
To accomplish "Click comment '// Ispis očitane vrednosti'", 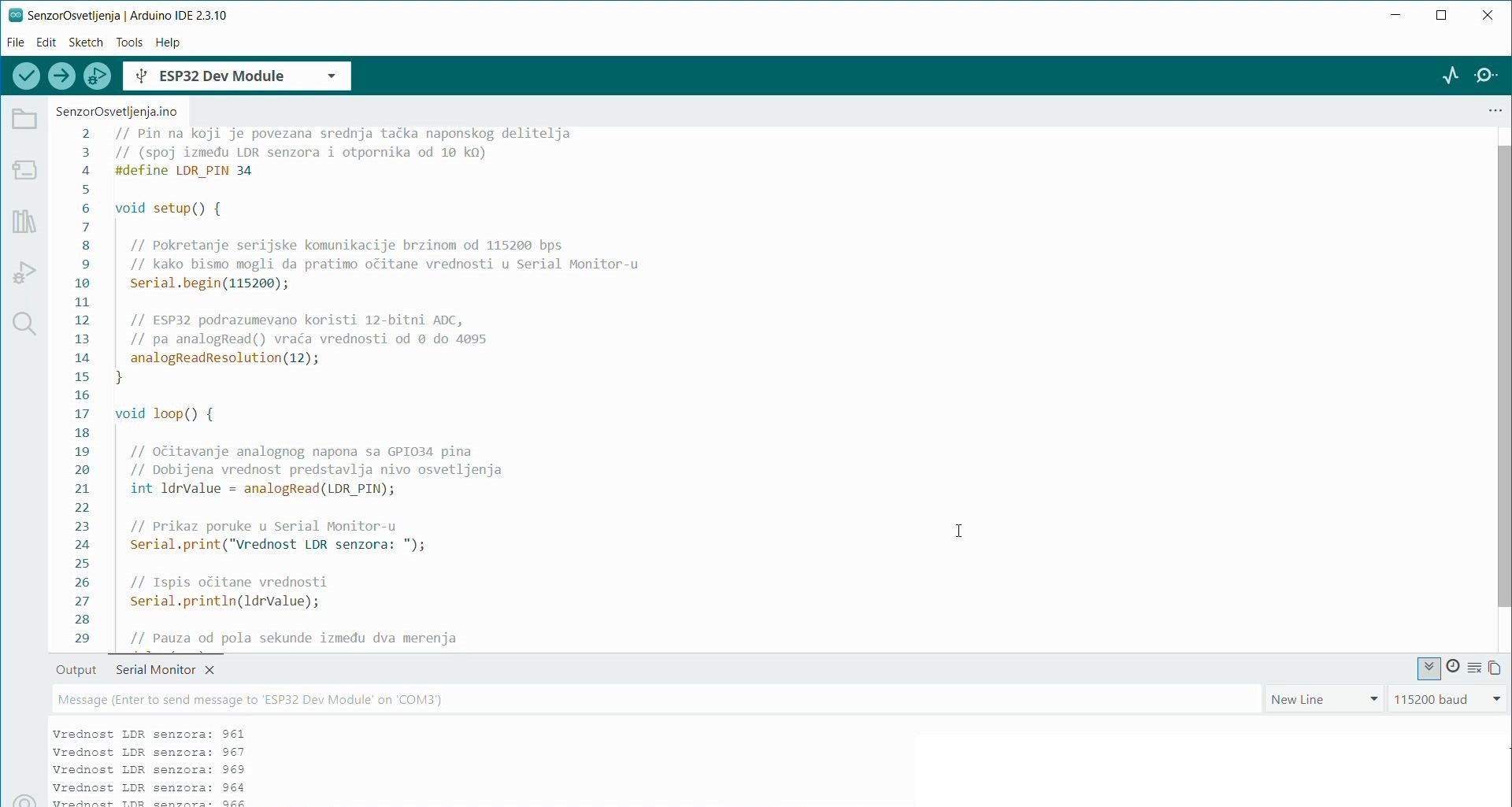I will click(x=228, y=583).
